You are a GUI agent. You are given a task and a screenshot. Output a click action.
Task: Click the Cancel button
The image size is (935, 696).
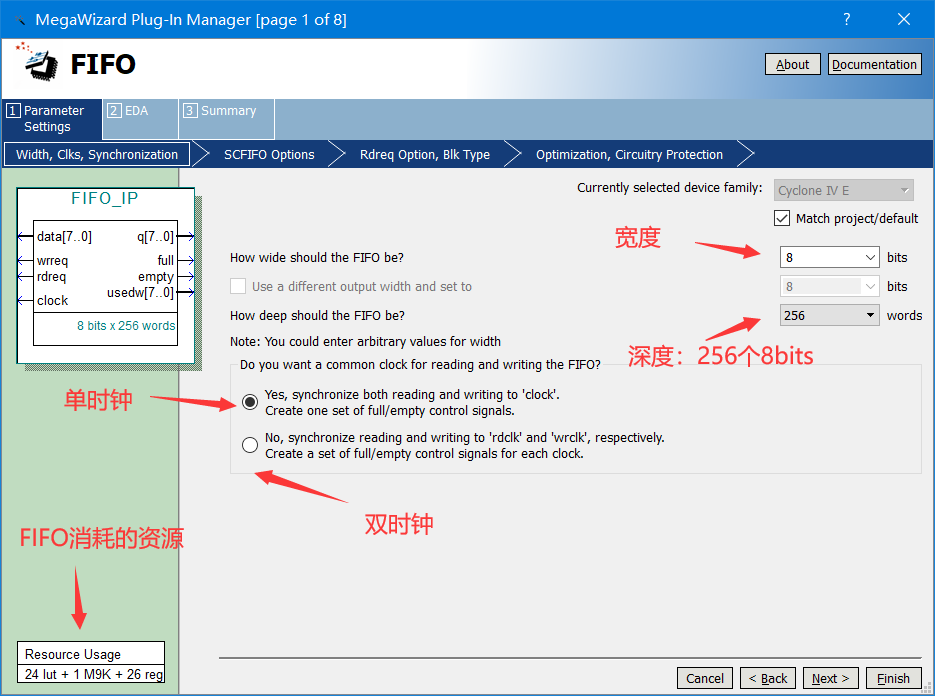tap(705, 678)
